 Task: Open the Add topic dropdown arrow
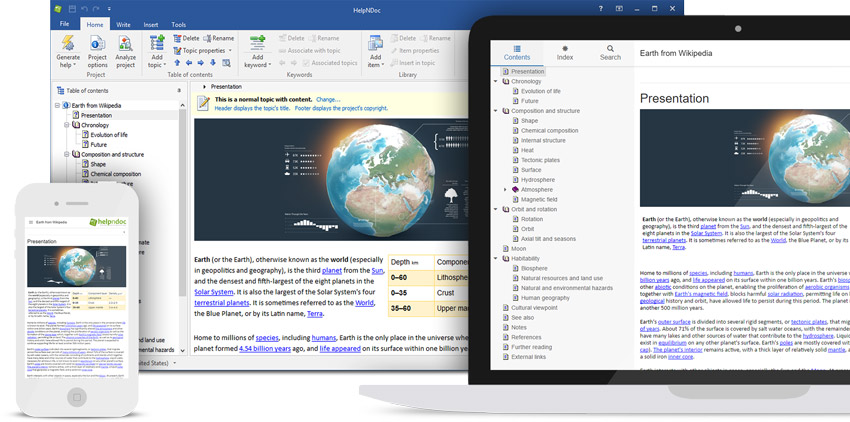coord(166,66)
